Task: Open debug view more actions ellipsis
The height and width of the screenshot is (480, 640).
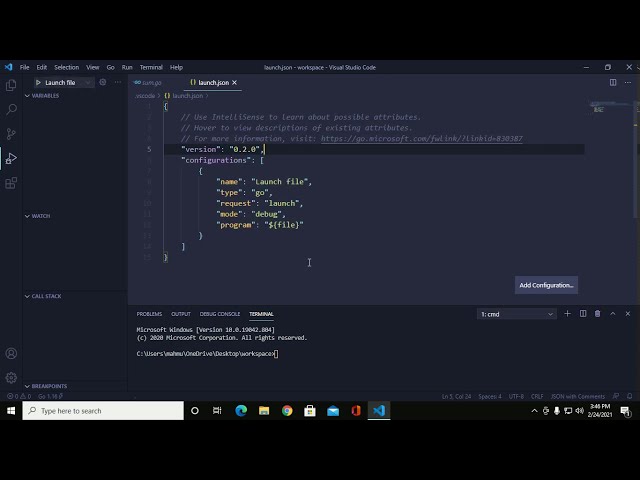Action: (118, 82)
